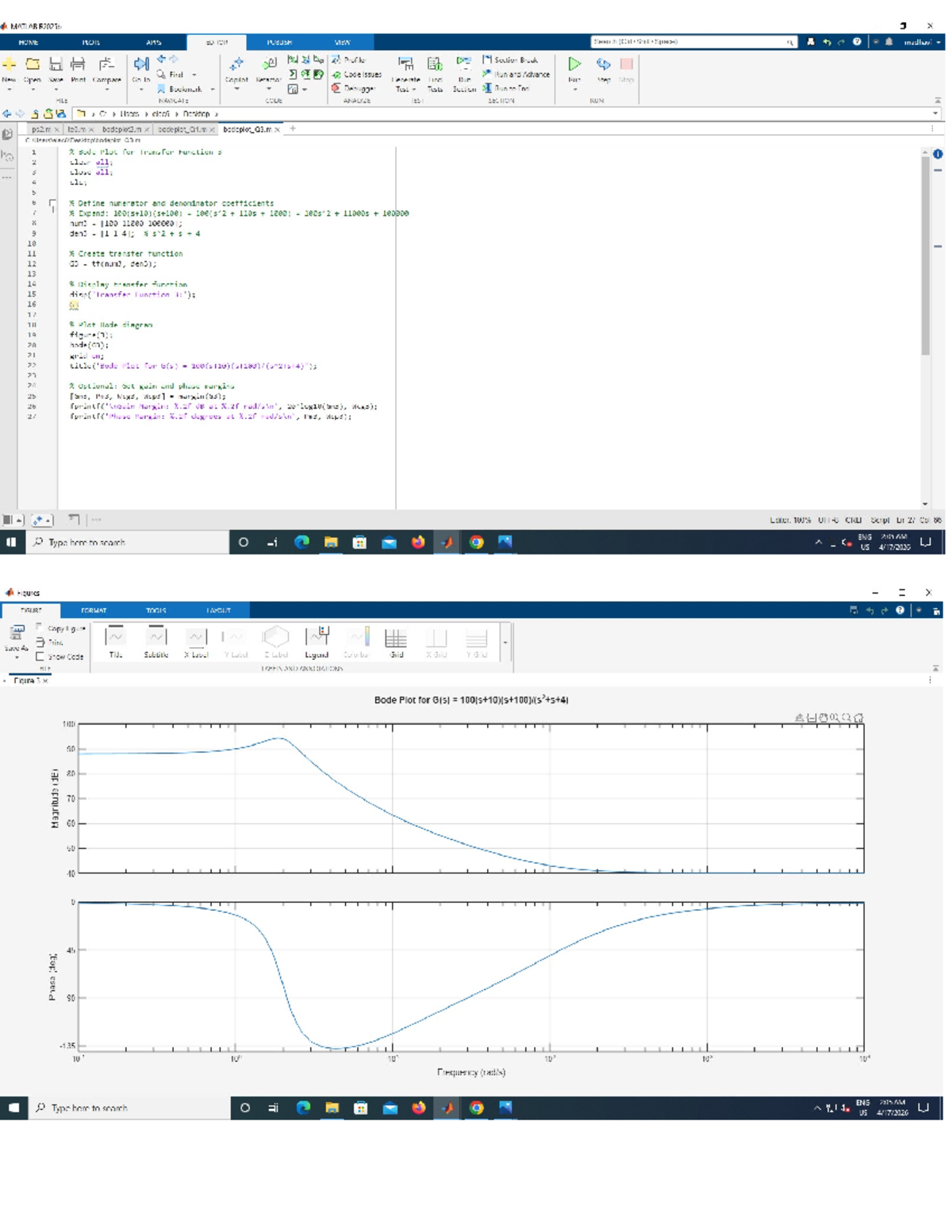
Task: Switch to the PUBLISH tab
Action: pyautogui.click(x=279, y=42)
